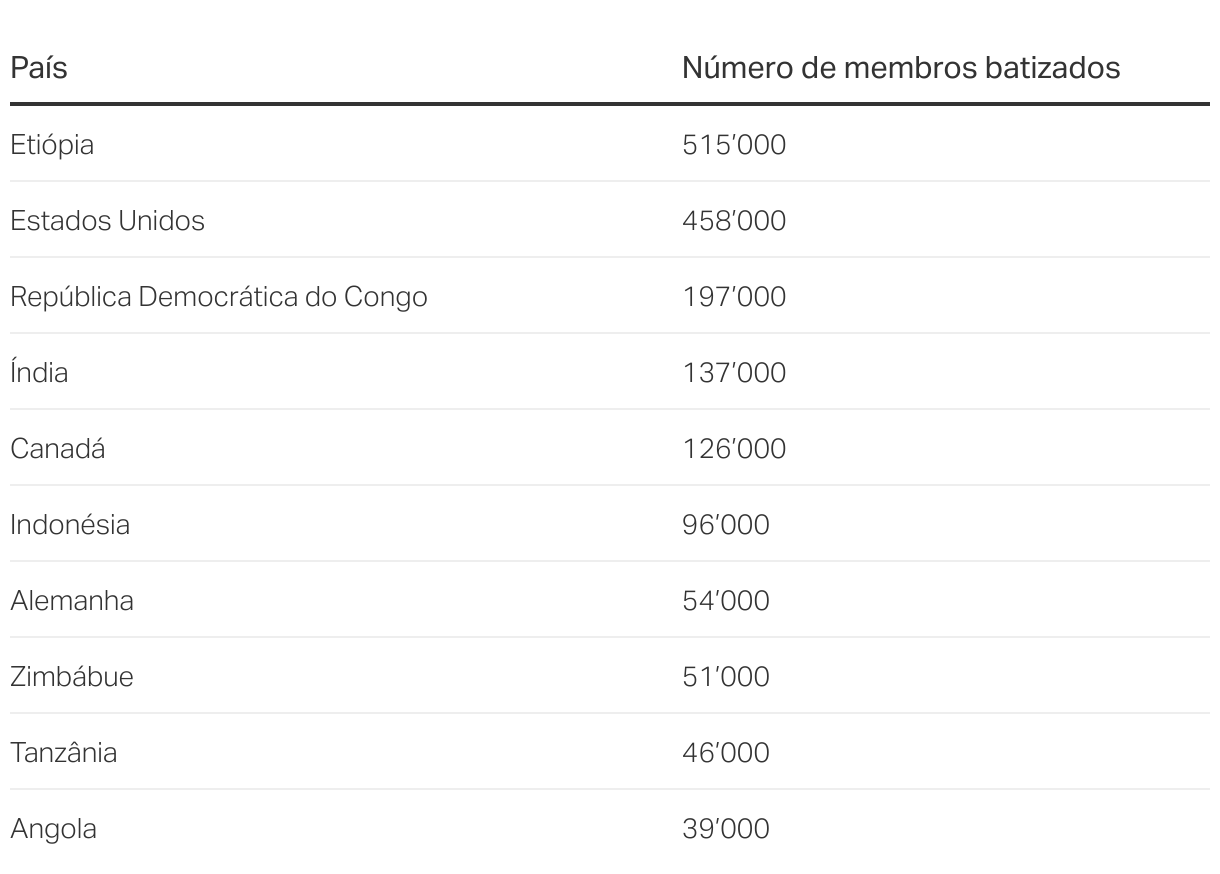Click the 515'000 value for Etiópia
The height and width of the screenshot is (874, 1220).
(734, 144)
